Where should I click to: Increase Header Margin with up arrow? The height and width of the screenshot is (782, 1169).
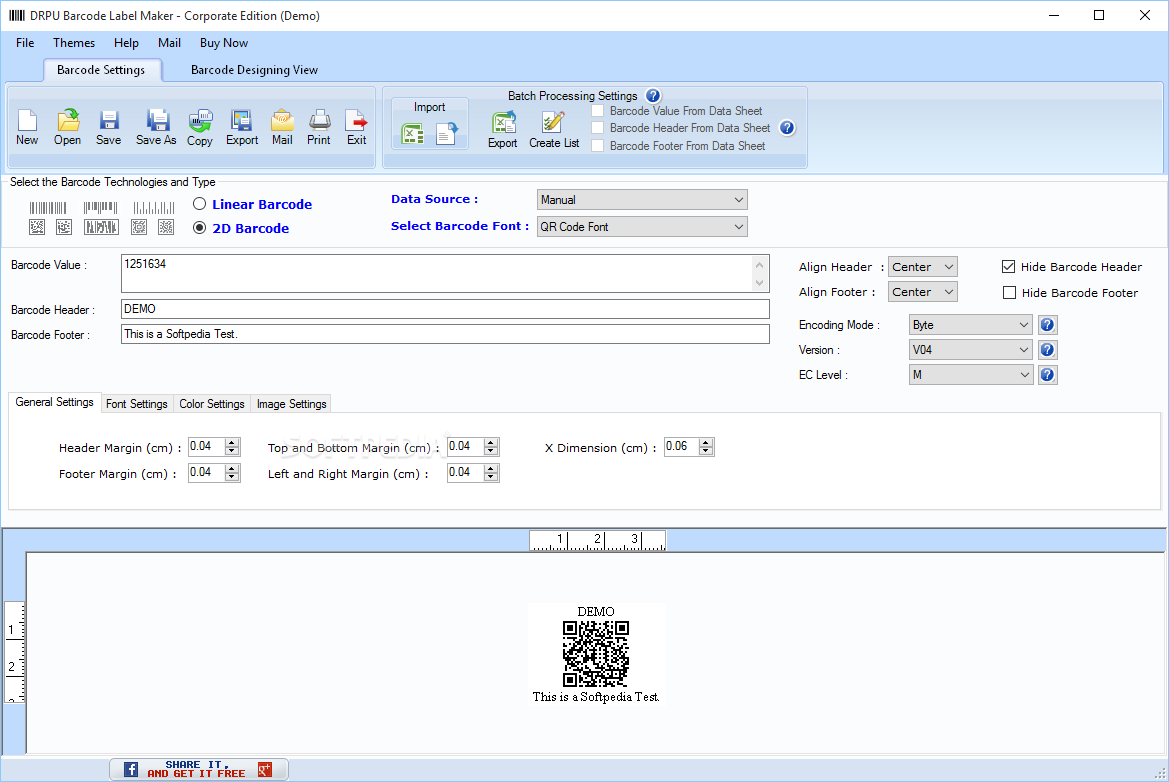pyautogui.click(x=232, y=443)
